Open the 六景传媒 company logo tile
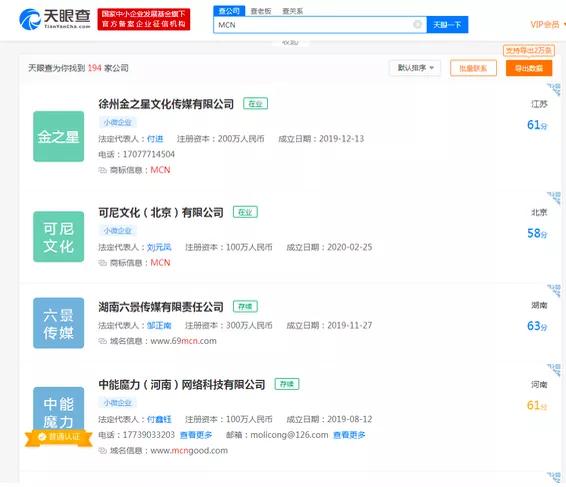 [58, 323]
